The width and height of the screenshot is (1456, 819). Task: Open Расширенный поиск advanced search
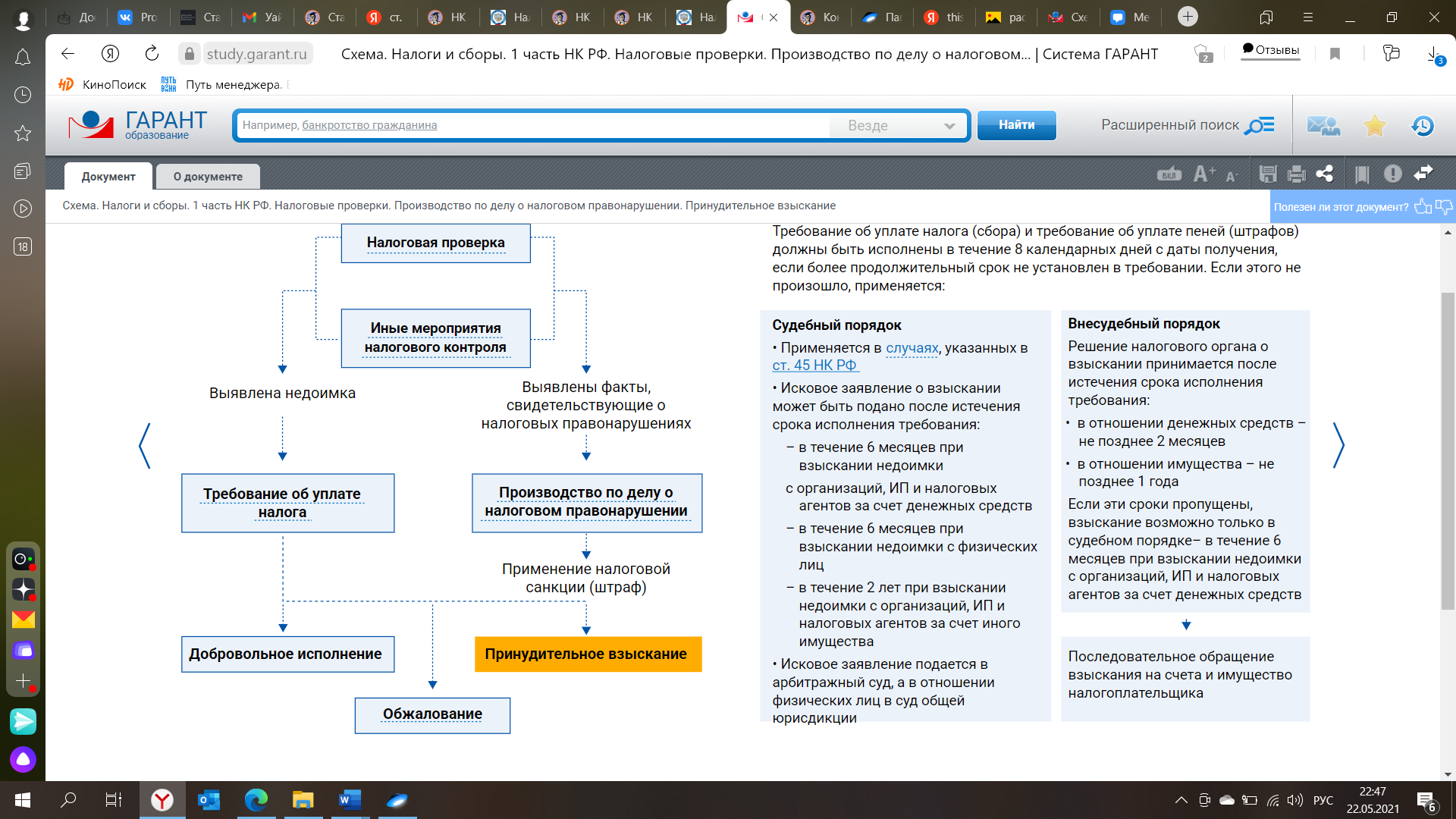coord(1188,125)
